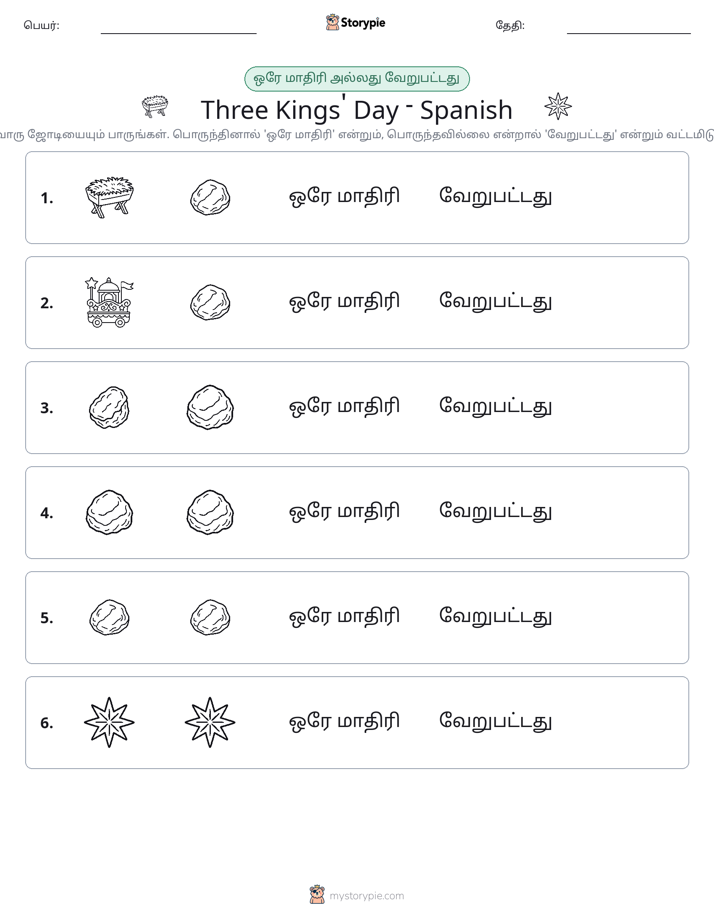Click the star icon beside the title
The height and width of the screenshot is (924, 714).
[x=557, y=106]
